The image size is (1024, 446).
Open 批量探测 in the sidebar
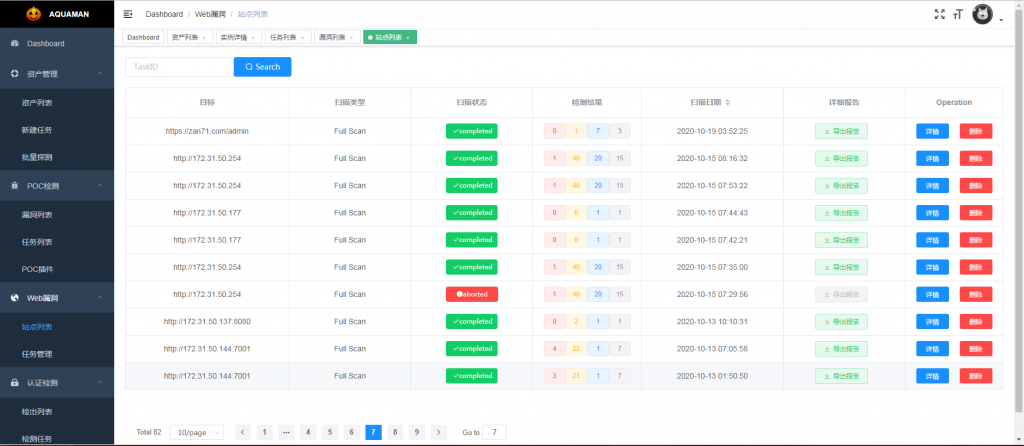click(x=37, y=157)
